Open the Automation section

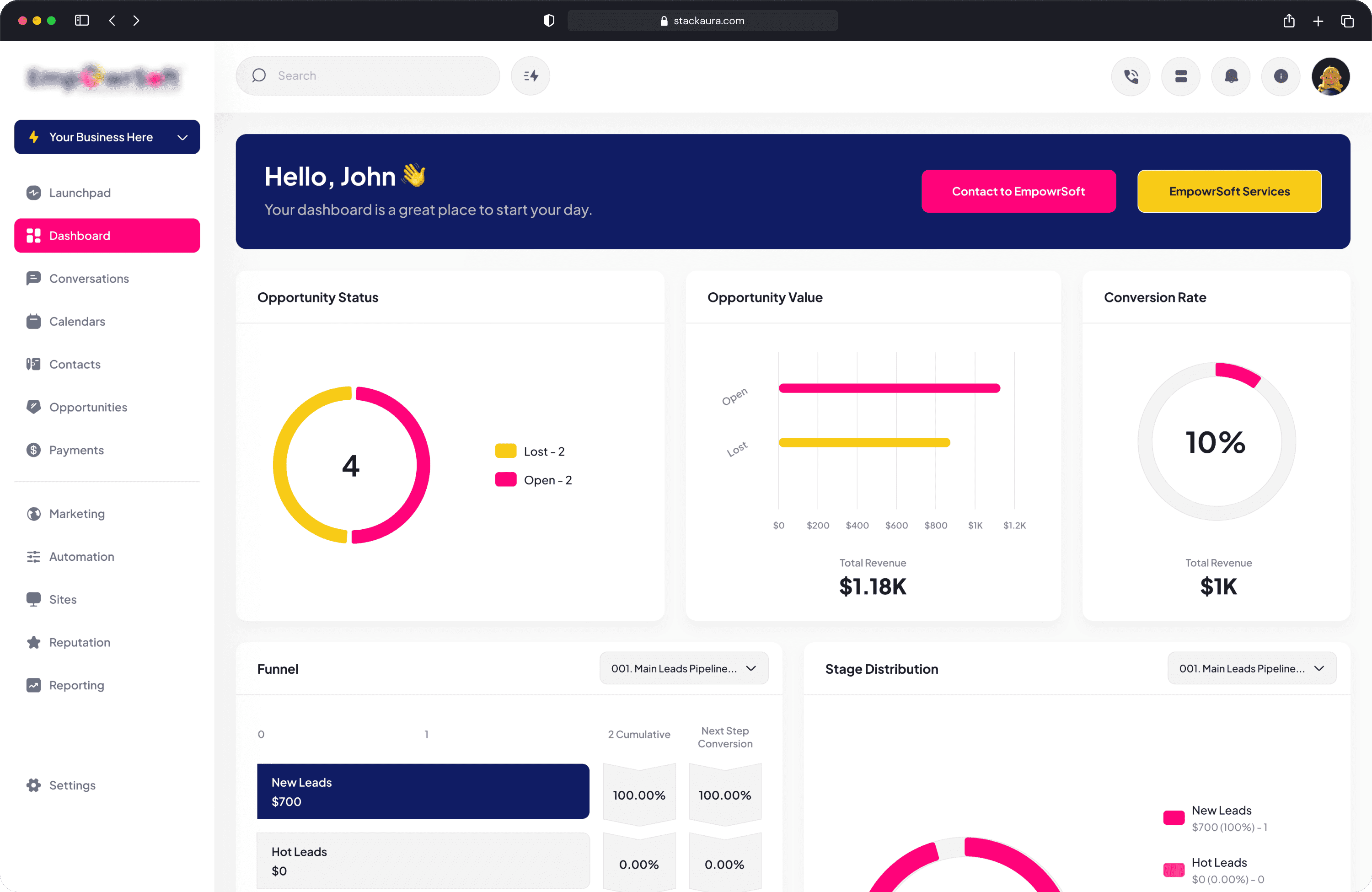tap(81, 556)
